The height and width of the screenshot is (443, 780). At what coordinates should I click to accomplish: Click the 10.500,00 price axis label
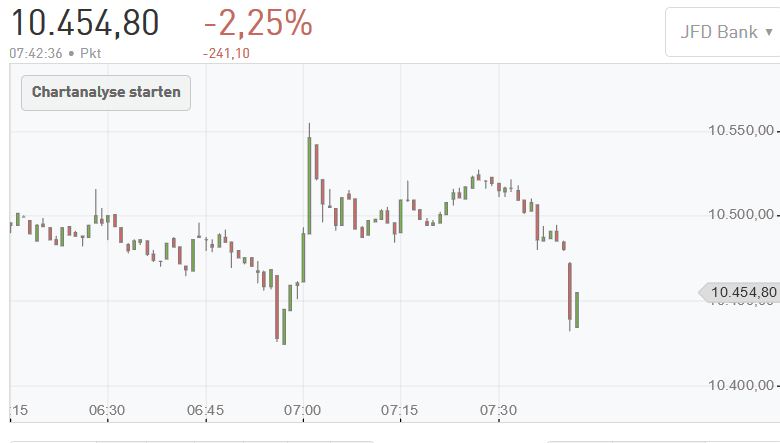[740, 214]
